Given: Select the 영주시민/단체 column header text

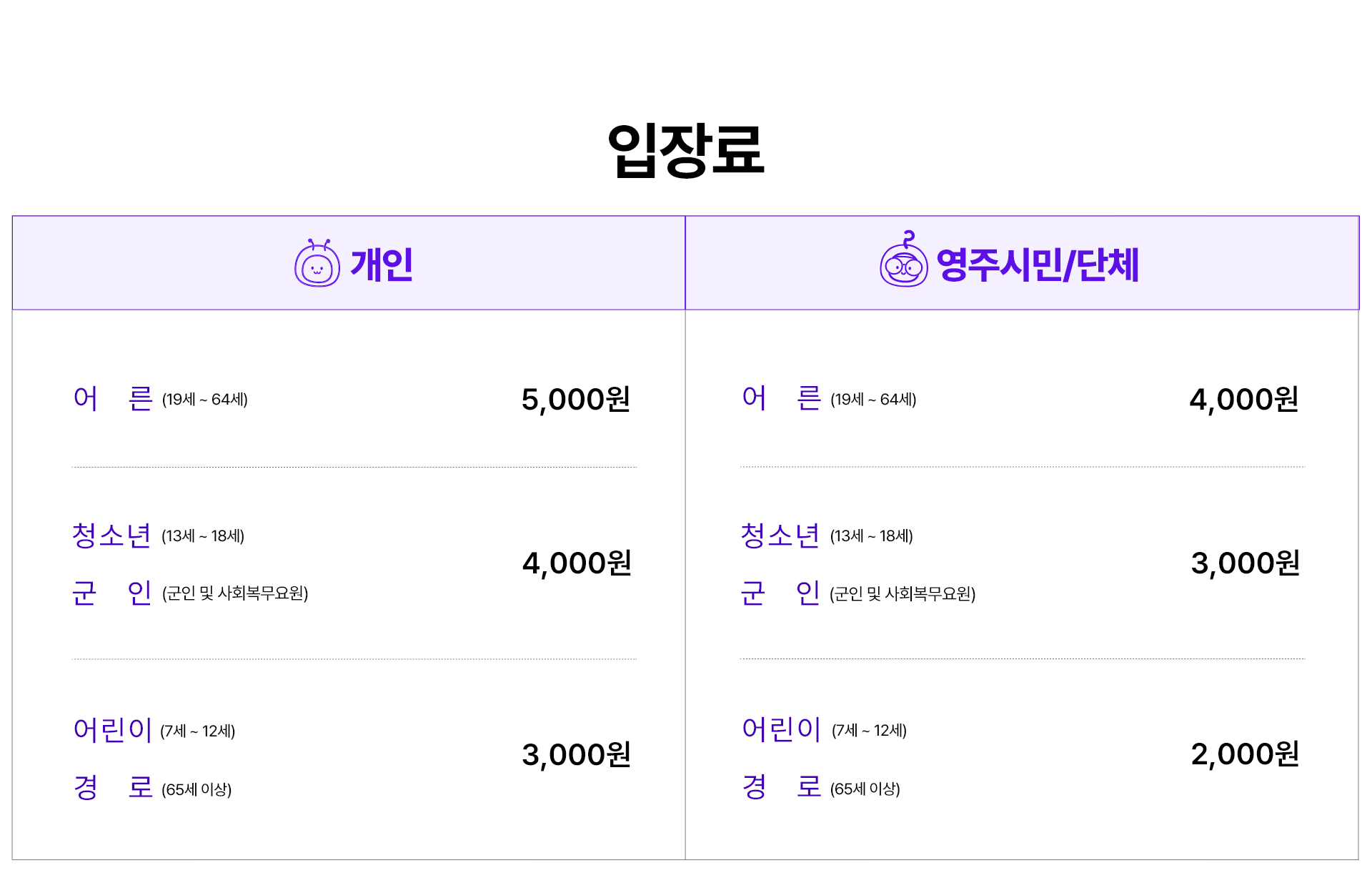Looking at the screenshot, I should click(x=1037, y=265).
